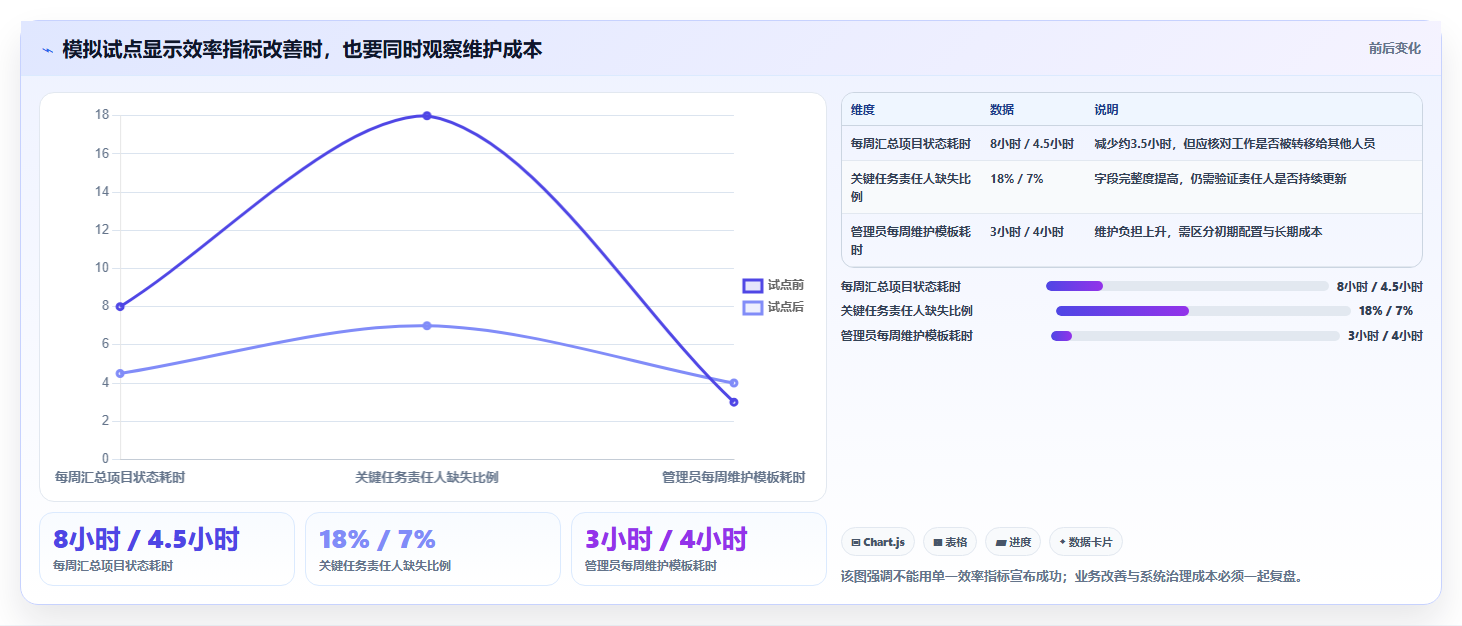The height and width of the screenshot is (626, 1462).
Task: Click the 维度 table column header
Action: 863,110
